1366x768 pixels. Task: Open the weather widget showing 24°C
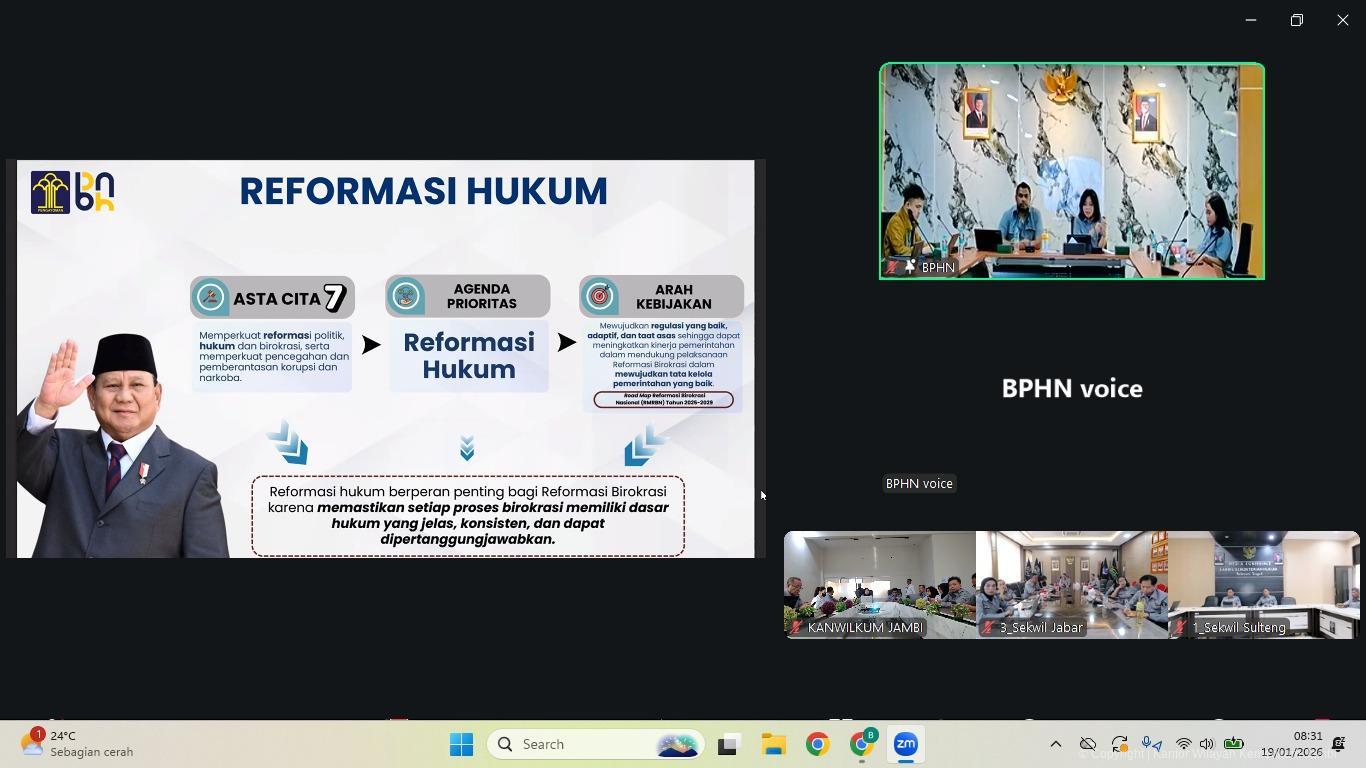click(78, 744)
